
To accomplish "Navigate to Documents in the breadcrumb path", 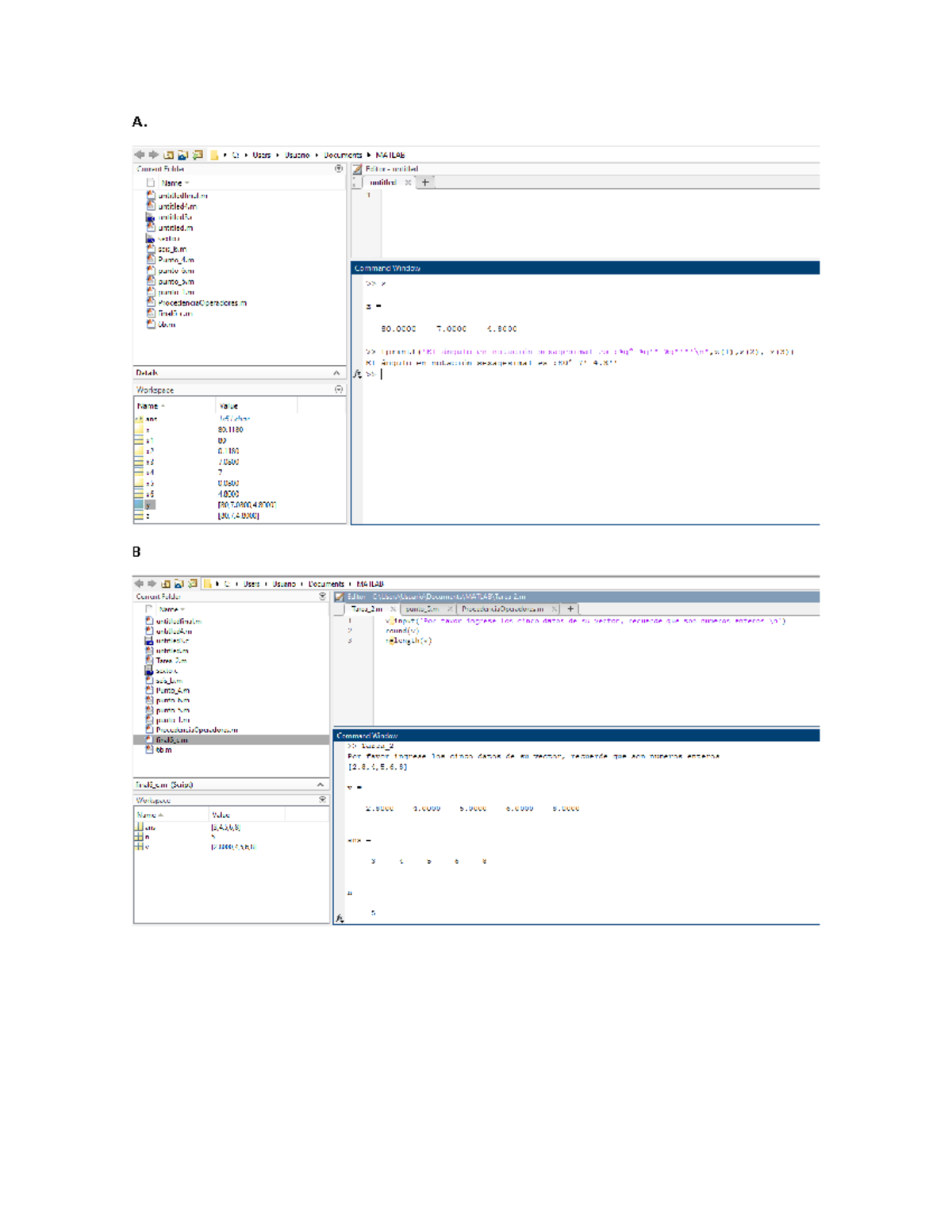I will coord(343,155).
